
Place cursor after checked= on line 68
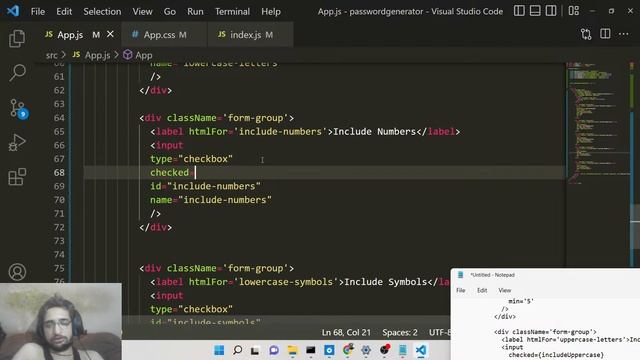click(x=196, y=173)
